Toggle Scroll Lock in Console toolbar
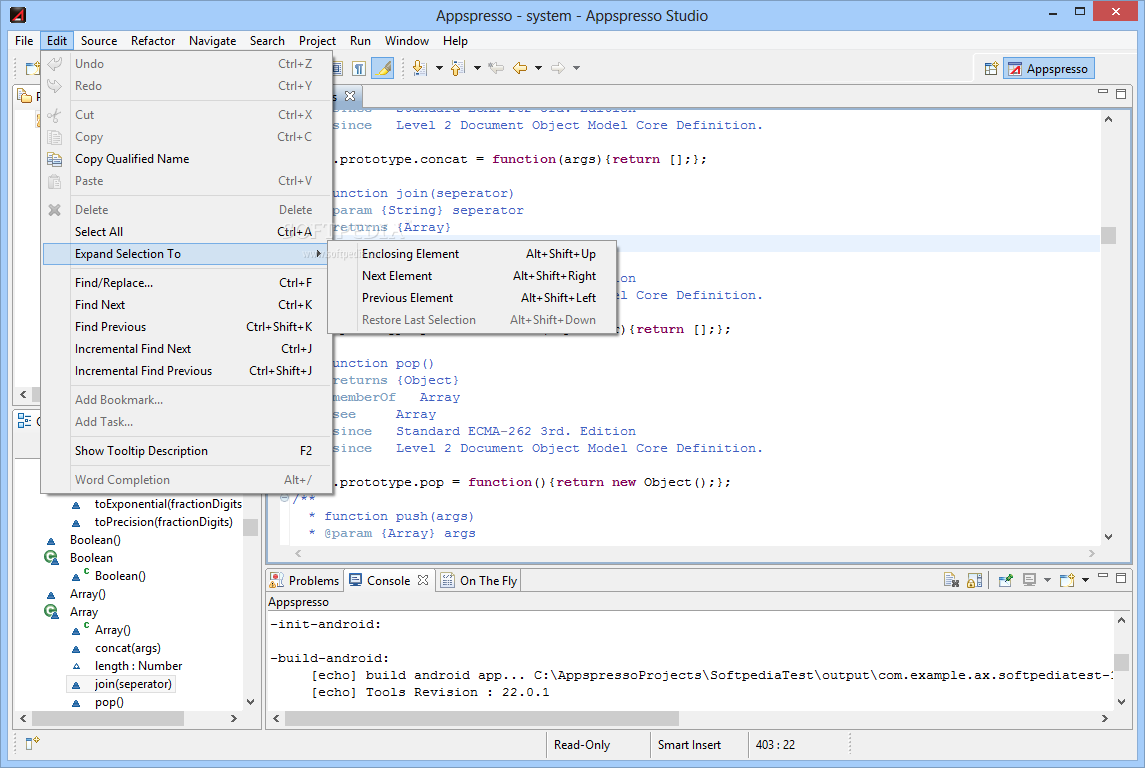The image size is (1145, 768). [974, 580]
